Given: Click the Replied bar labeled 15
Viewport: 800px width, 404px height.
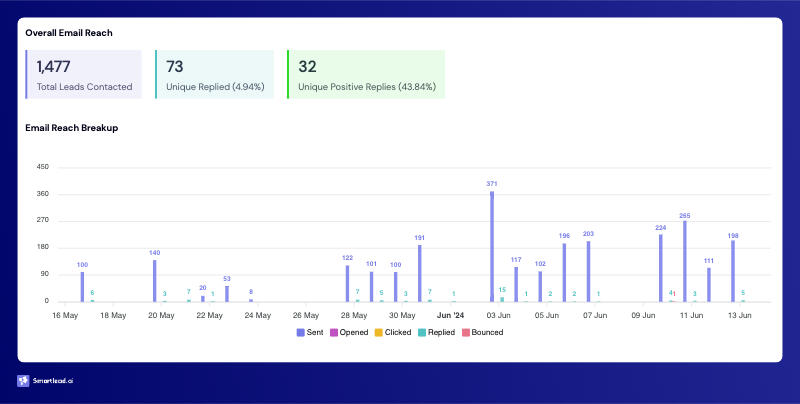Looking at the screenshot, I should 502,298.
